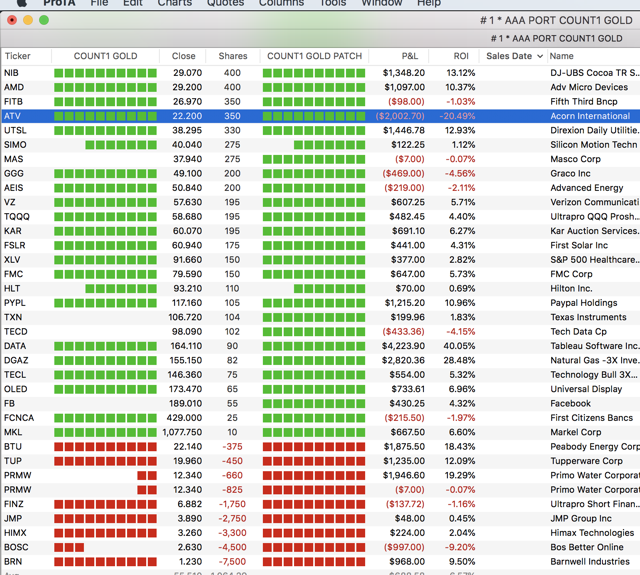Open the ProTA application menu
Screen dimensions: 640x575
pyautogui.click(x=59, y=2)
